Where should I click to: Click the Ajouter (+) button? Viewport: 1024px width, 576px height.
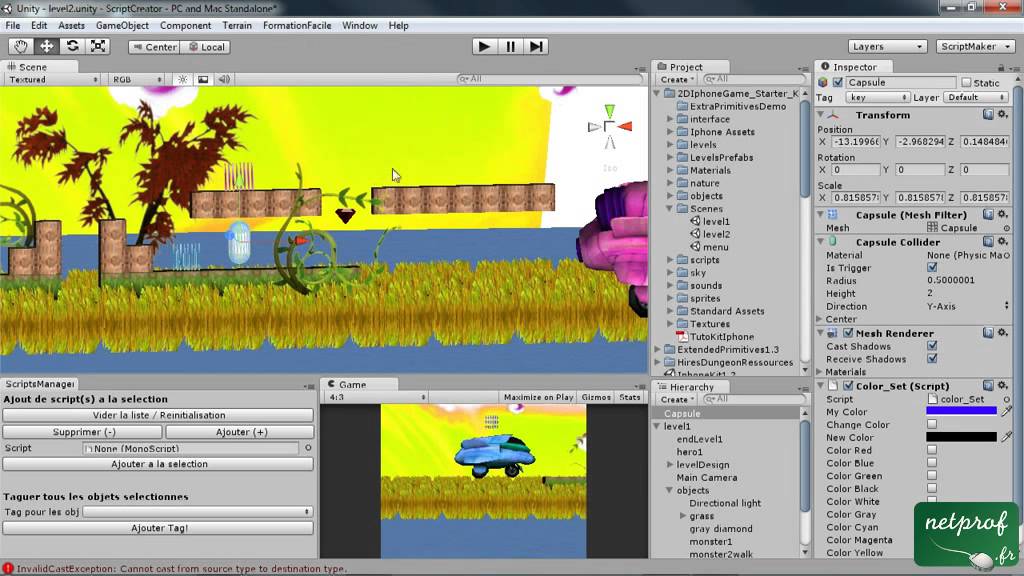click(x=240, y=432)
